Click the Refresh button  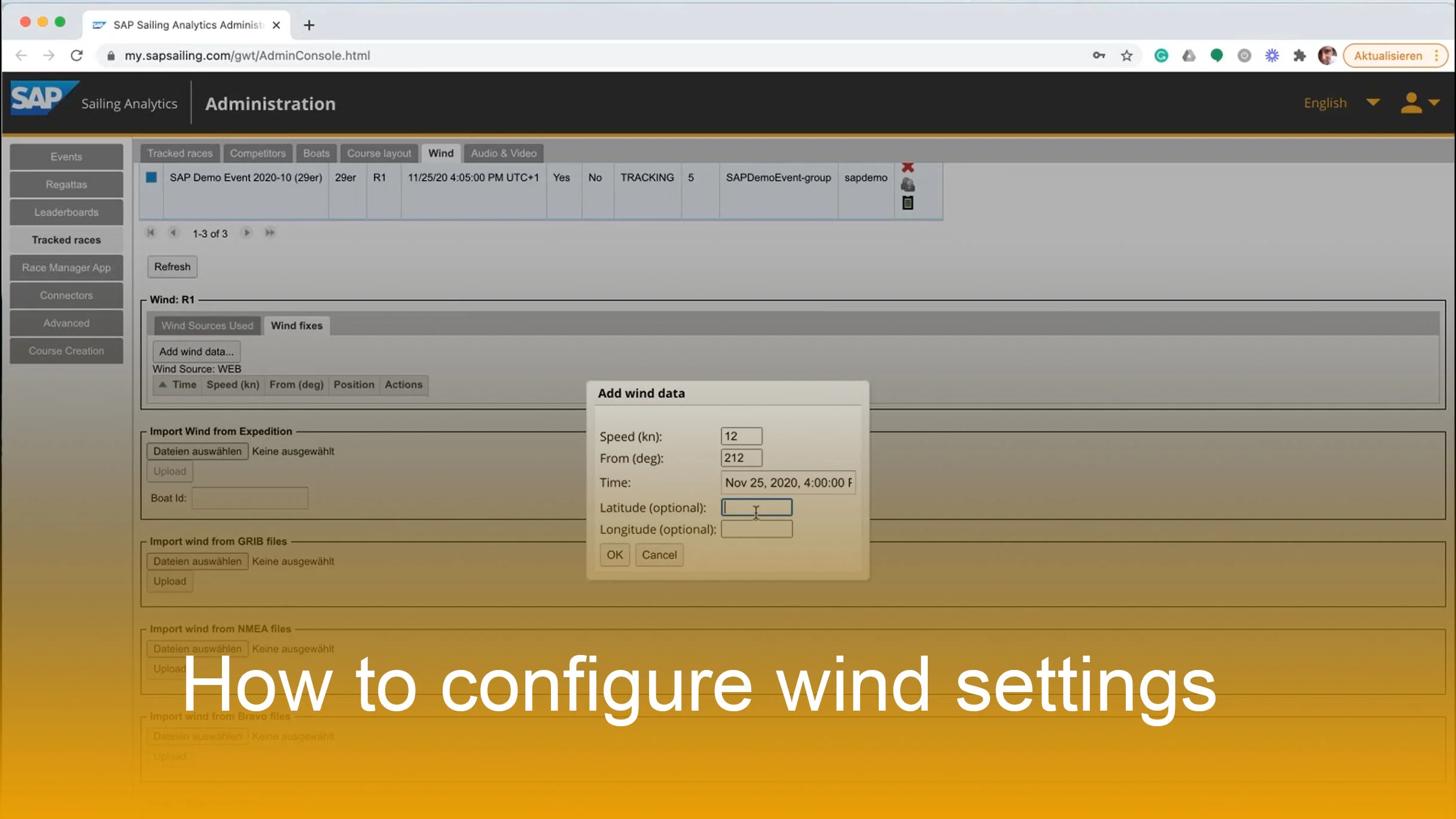(172, 267)
